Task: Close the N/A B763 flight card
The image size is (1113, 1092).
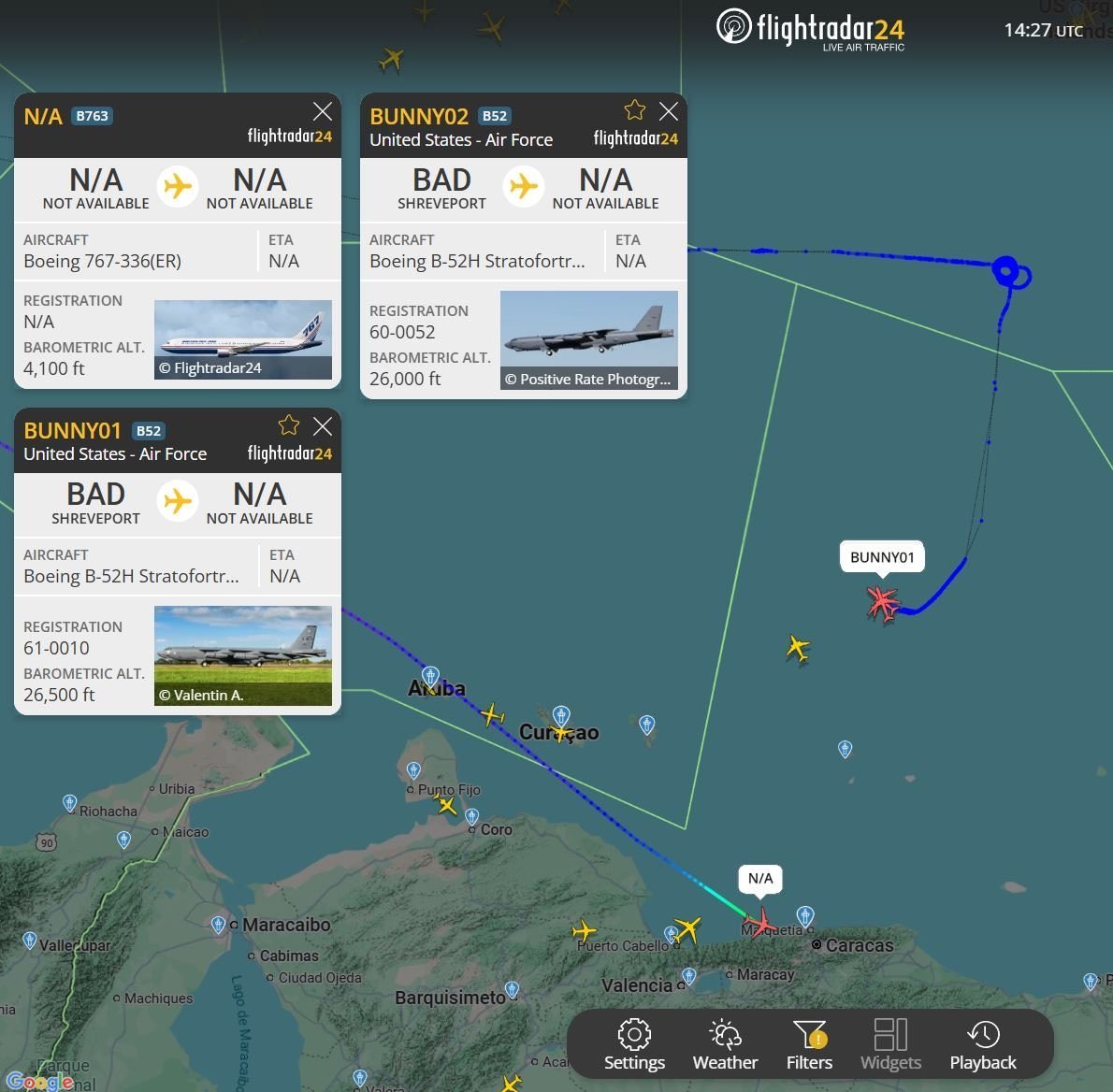Action: click(x=323, y=111)
